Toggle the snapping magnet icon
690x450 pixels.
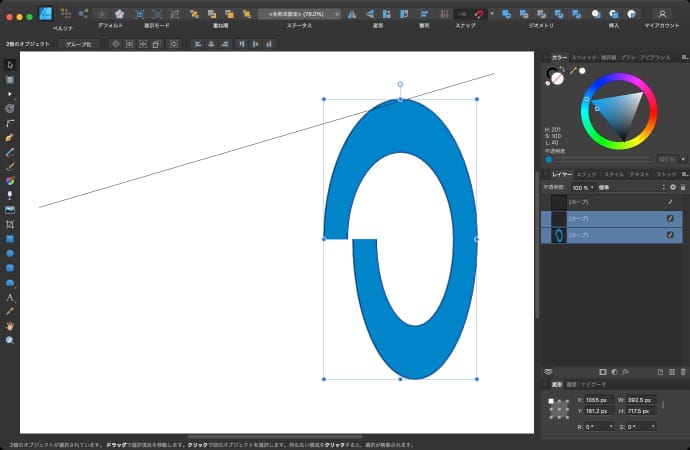click(480, 14)
